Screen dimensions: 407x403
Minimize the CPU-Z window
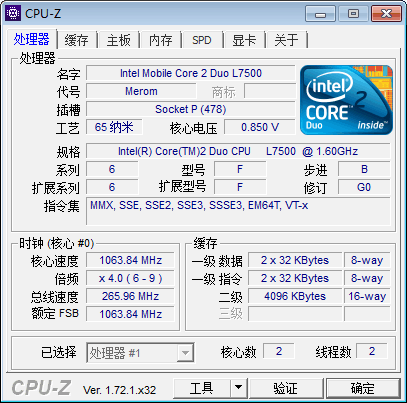(x=320, y=14)
